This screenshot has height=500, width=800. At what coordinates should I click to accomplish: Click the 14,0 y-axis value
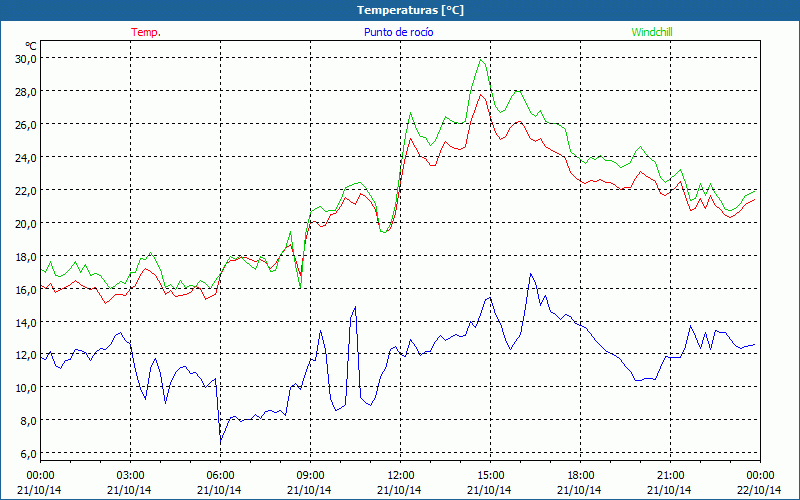(x=26, y=322)
